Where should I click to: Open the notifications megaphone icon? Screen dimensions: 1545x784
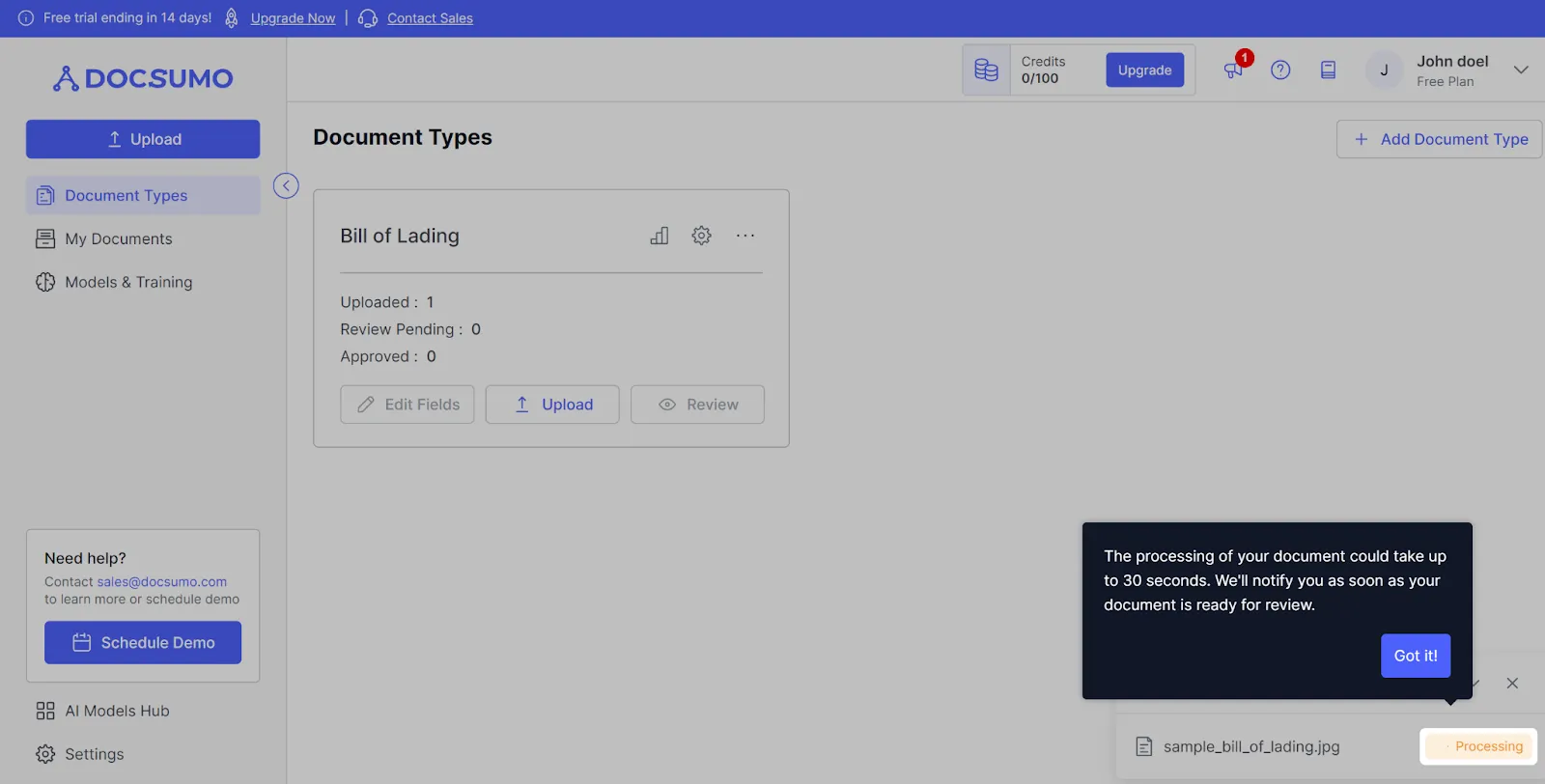point(1233,70)
